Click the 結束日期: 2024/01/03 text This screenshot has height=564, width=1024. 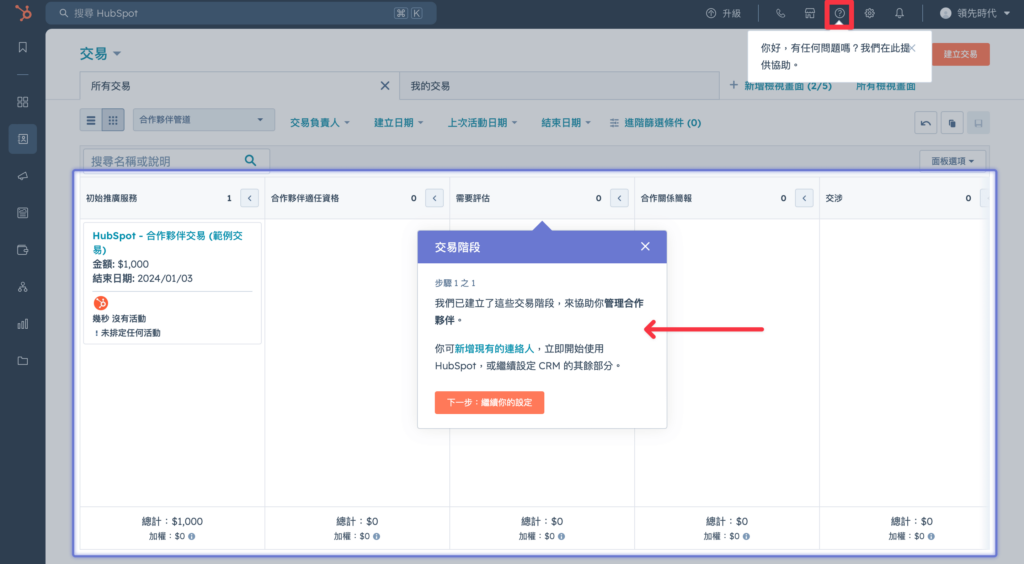142,279
